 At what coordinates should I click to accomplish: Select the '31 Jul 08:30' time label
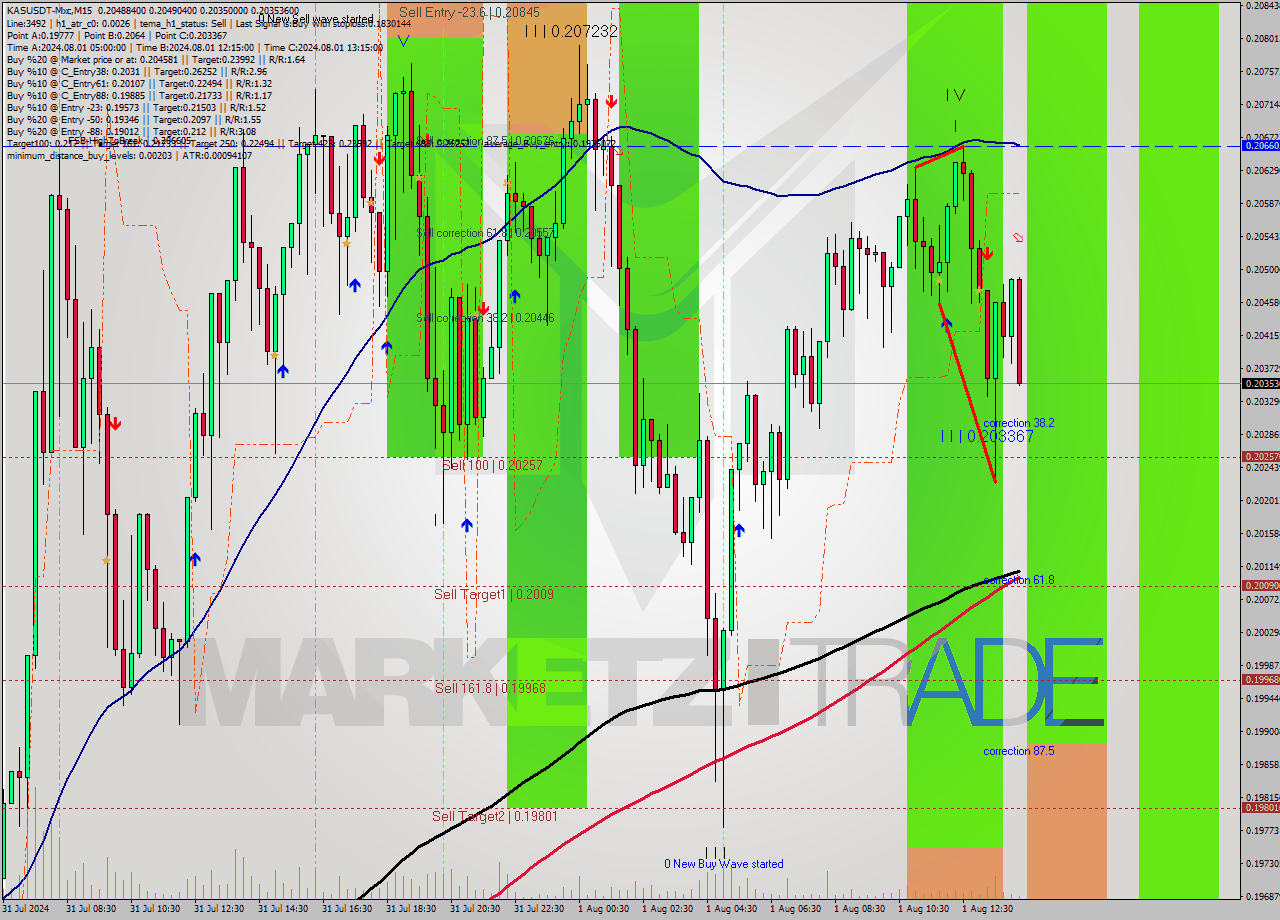pyautogui.click(x=90, y=909)
